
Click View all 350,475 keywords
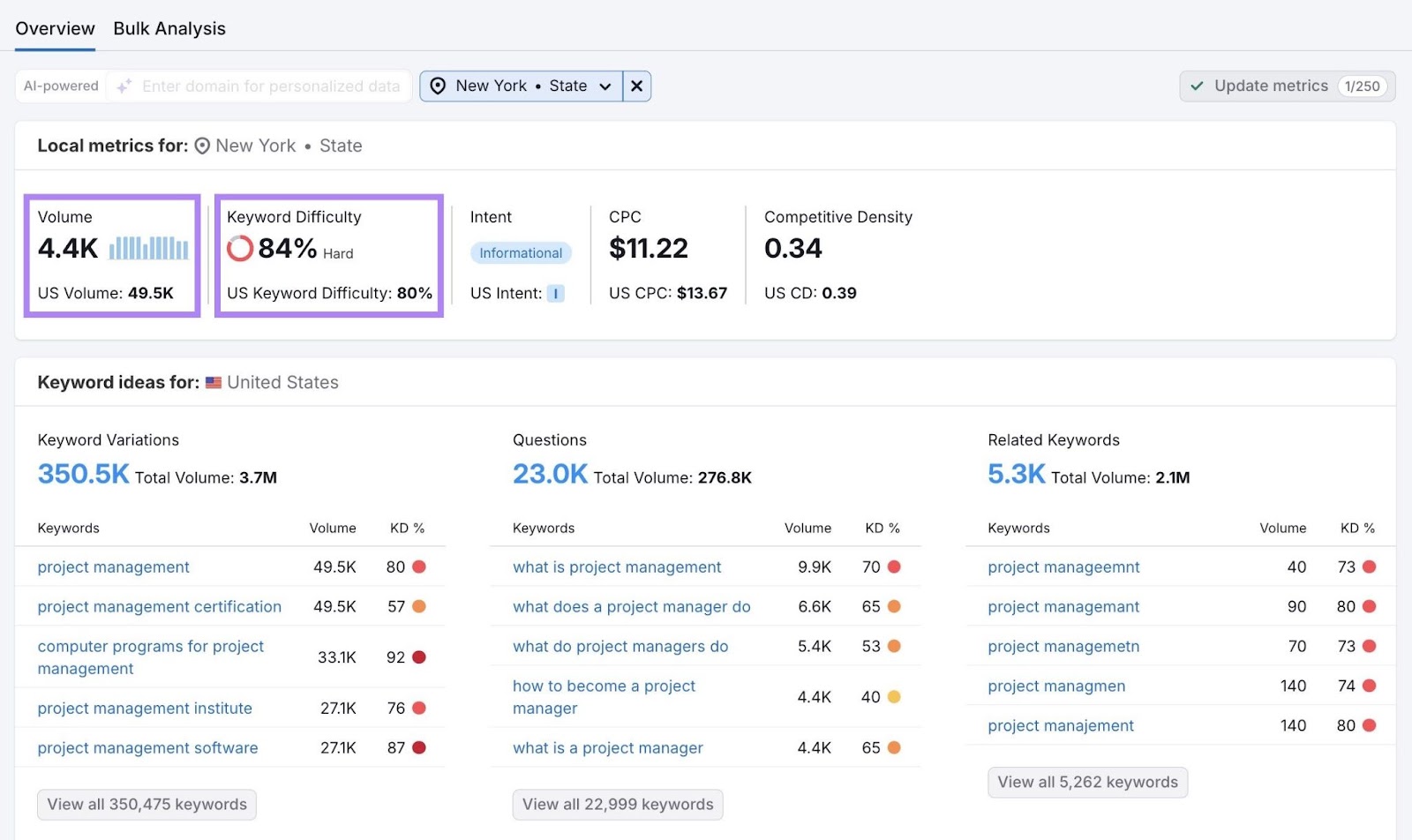pos(146,804)
